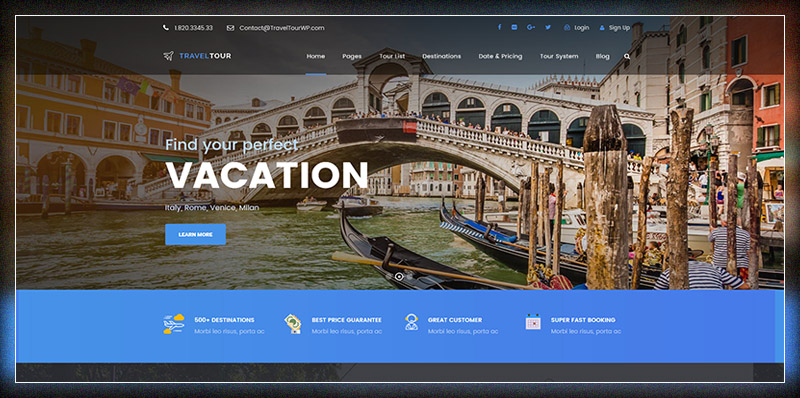The image size is (800, 398).
Task: Click the user icon beside Sign Up
Action: coord(602,28)
